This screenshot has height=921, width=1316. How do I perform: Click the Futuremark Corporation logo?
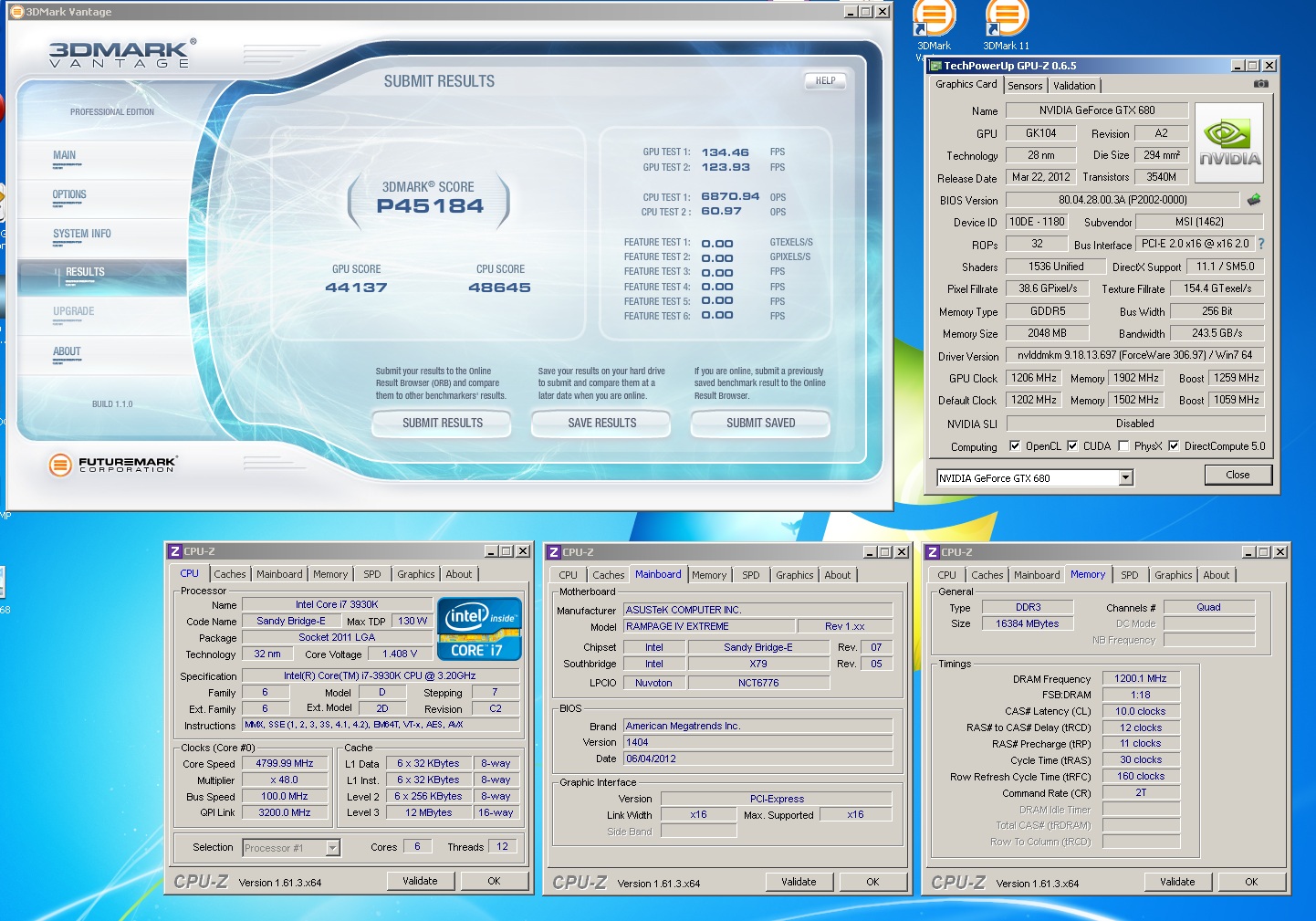[x=111, y=465]
